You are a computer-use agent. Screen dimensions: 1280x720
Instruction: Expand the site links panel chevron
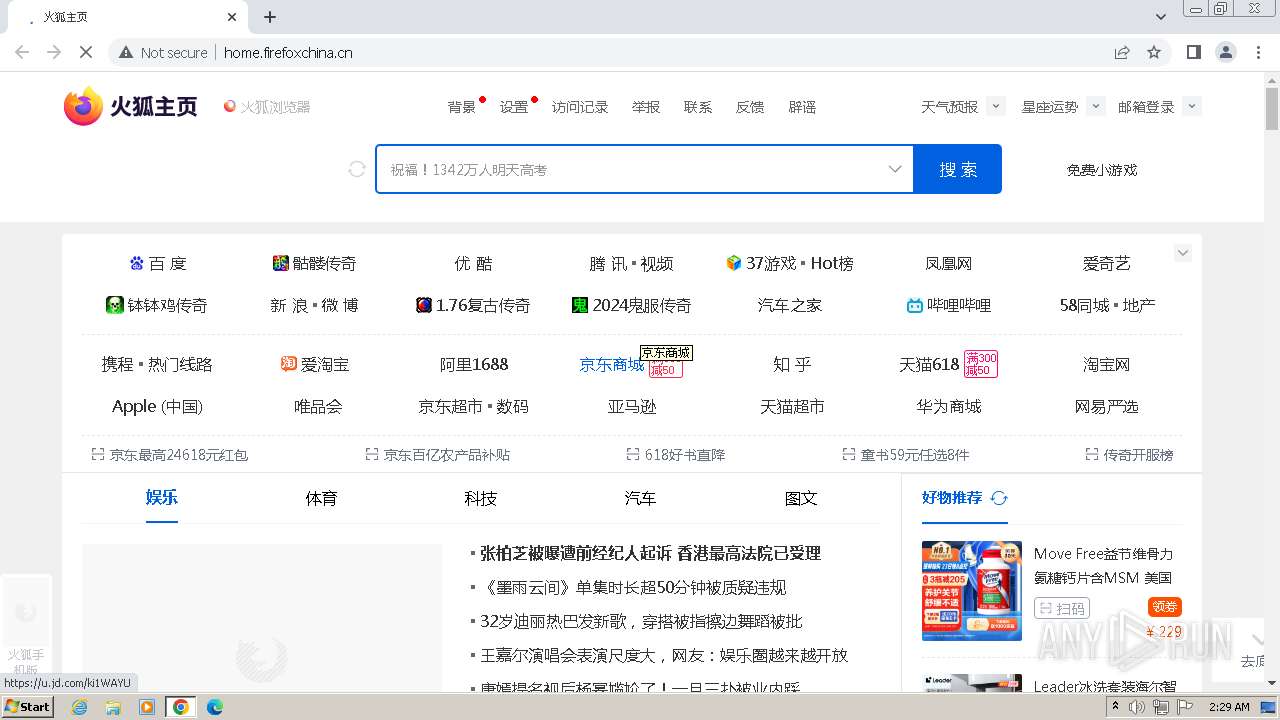pos(1183,253)
